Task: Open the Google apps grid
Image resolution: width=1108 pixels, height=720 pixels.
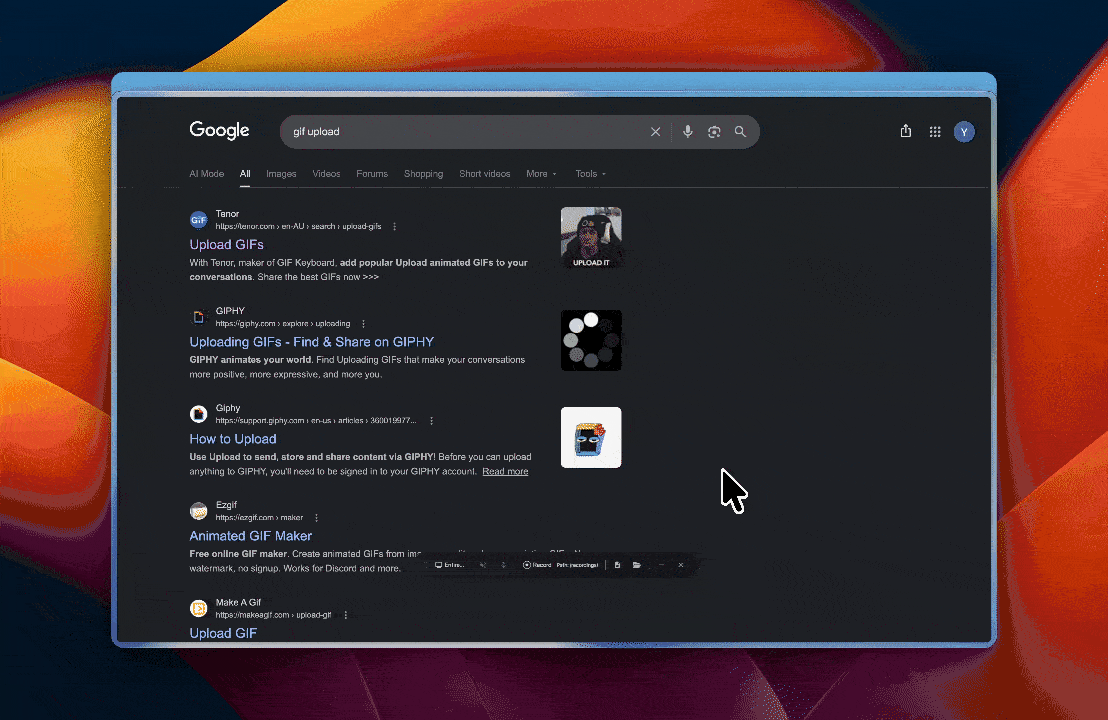Action: pos(935,131)
